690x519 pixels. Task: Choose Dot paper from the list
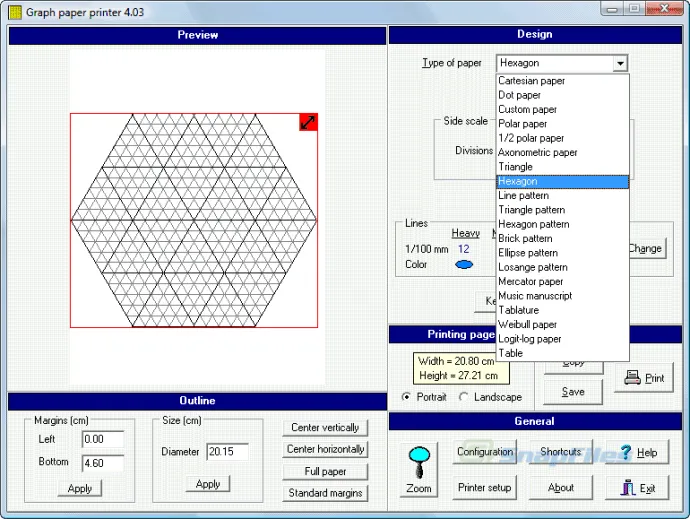click(562, 95)
